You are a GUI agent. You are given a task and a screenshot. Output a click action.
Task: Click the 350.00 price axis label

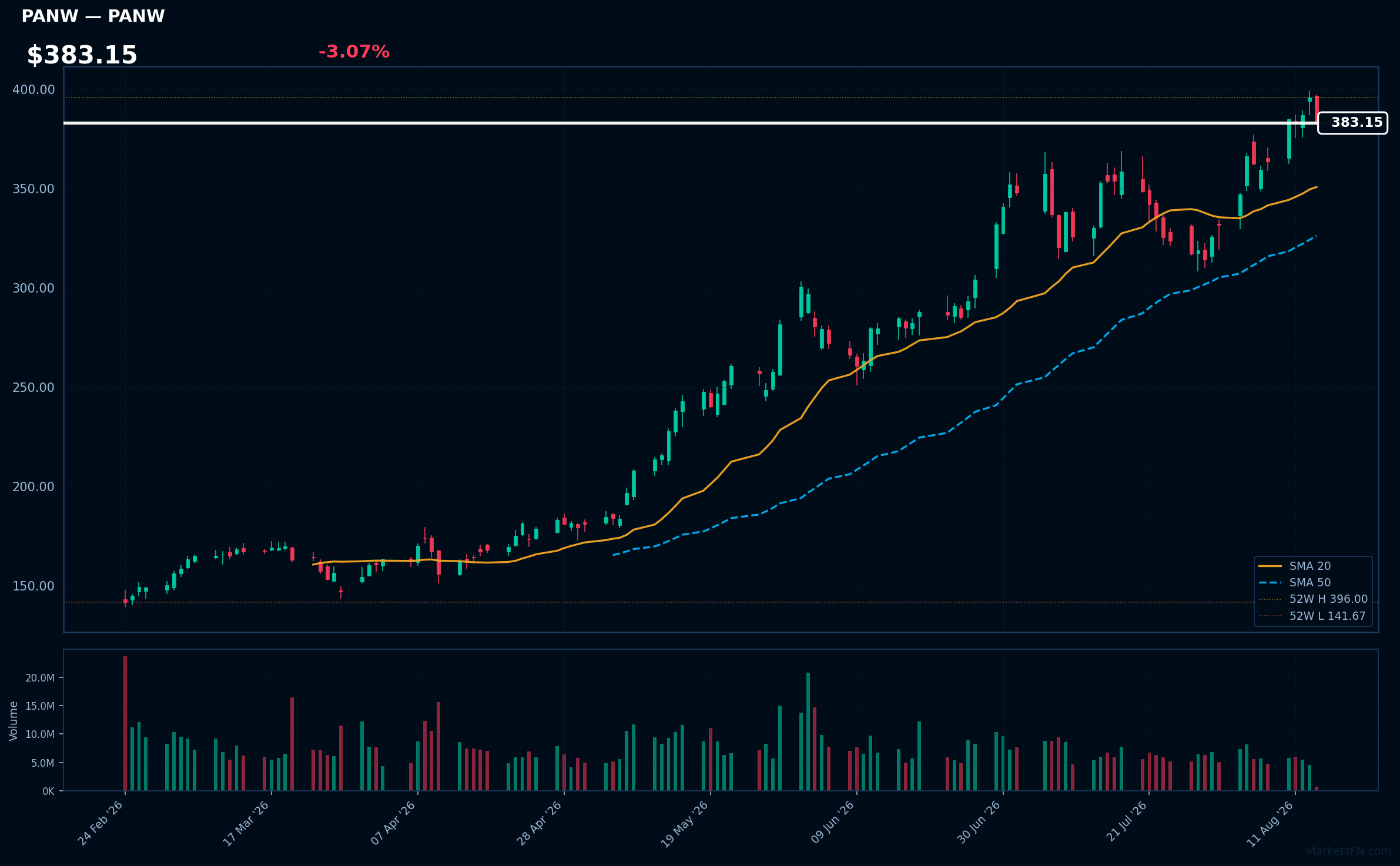tap(34, 189)
